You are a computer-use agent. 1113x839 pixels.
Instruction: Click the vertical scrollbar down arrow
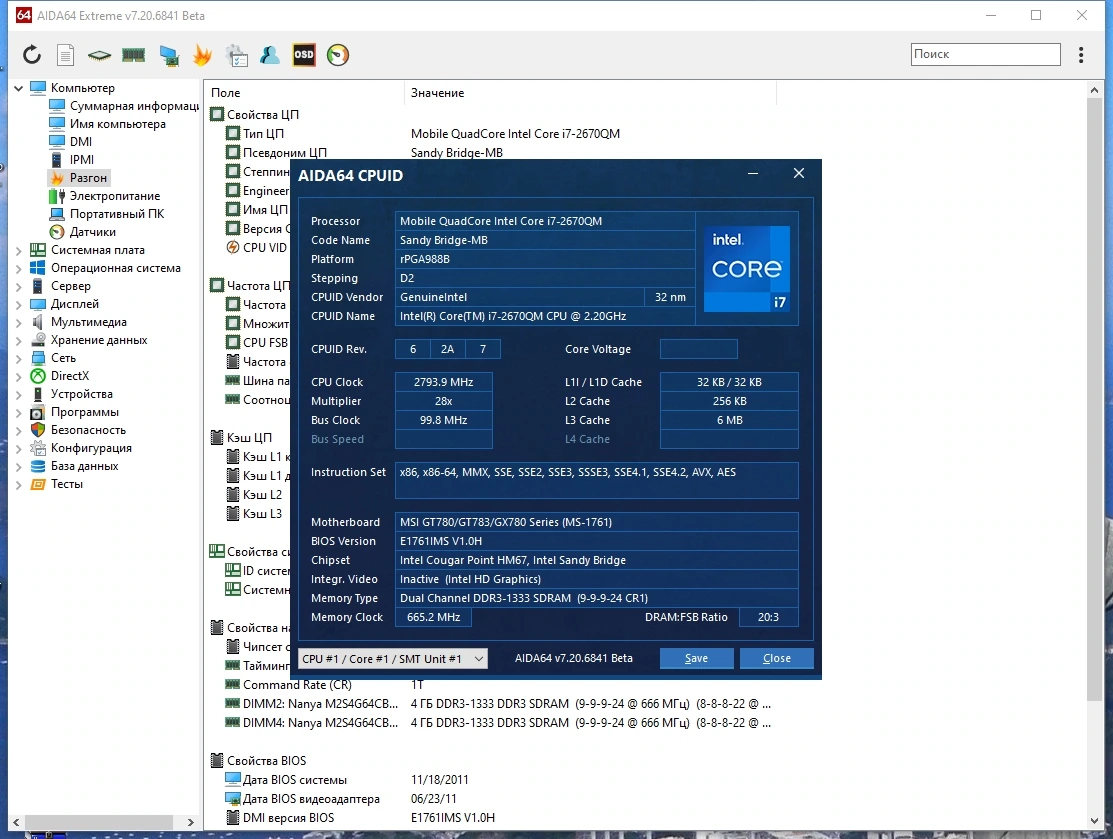click(x=1094, y=821)
